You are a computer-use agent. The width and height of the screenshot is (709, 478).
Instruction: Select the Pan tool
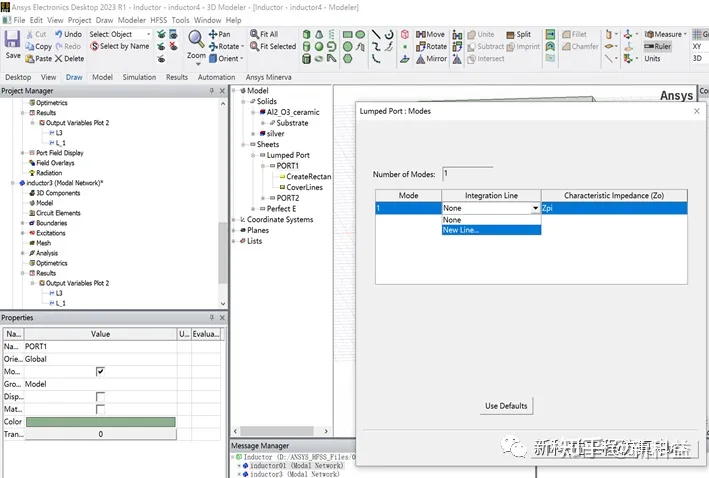tap(219, 34)
